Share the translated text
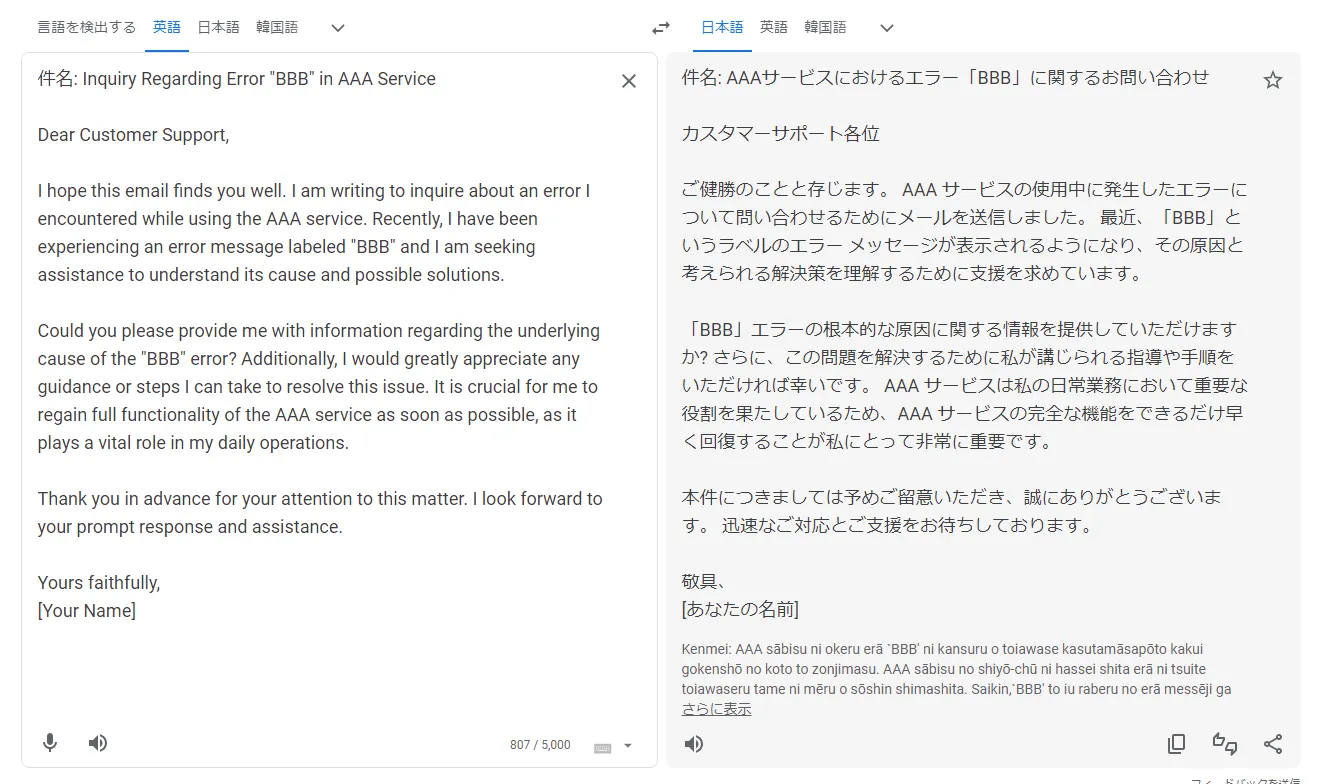 1273,744
